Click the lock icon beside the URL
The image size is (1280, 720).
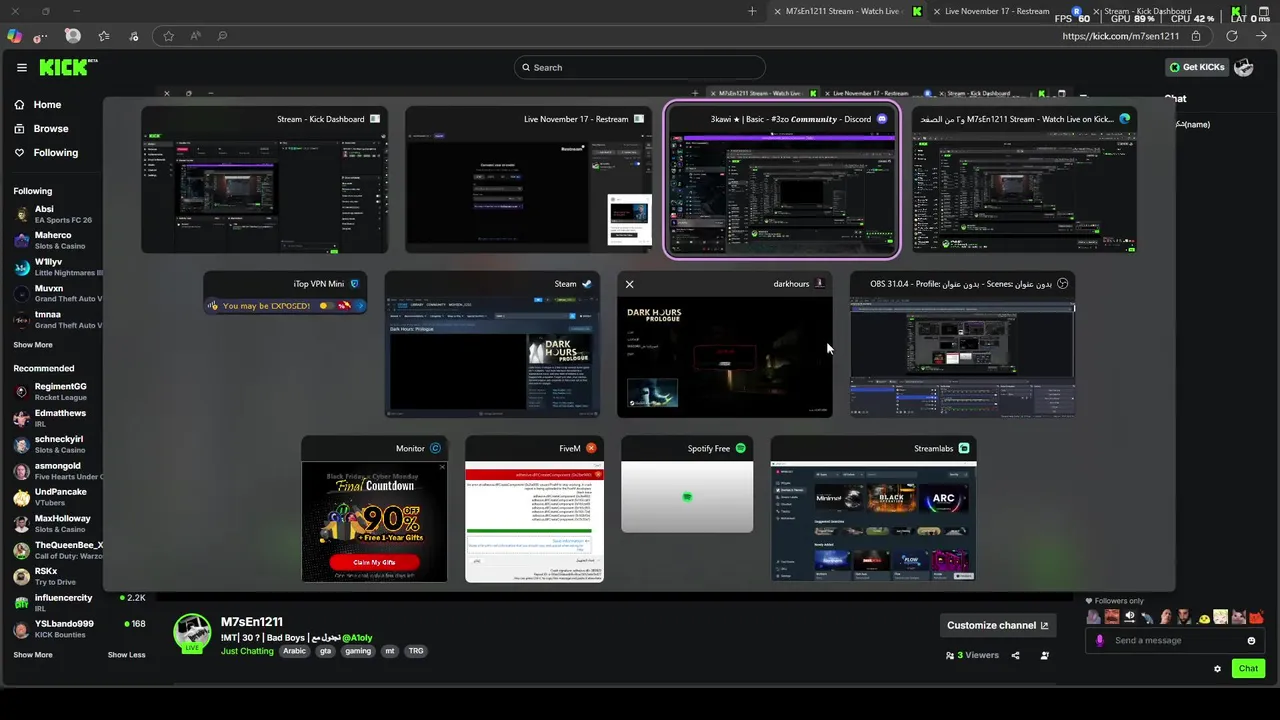coord(1196,36)
